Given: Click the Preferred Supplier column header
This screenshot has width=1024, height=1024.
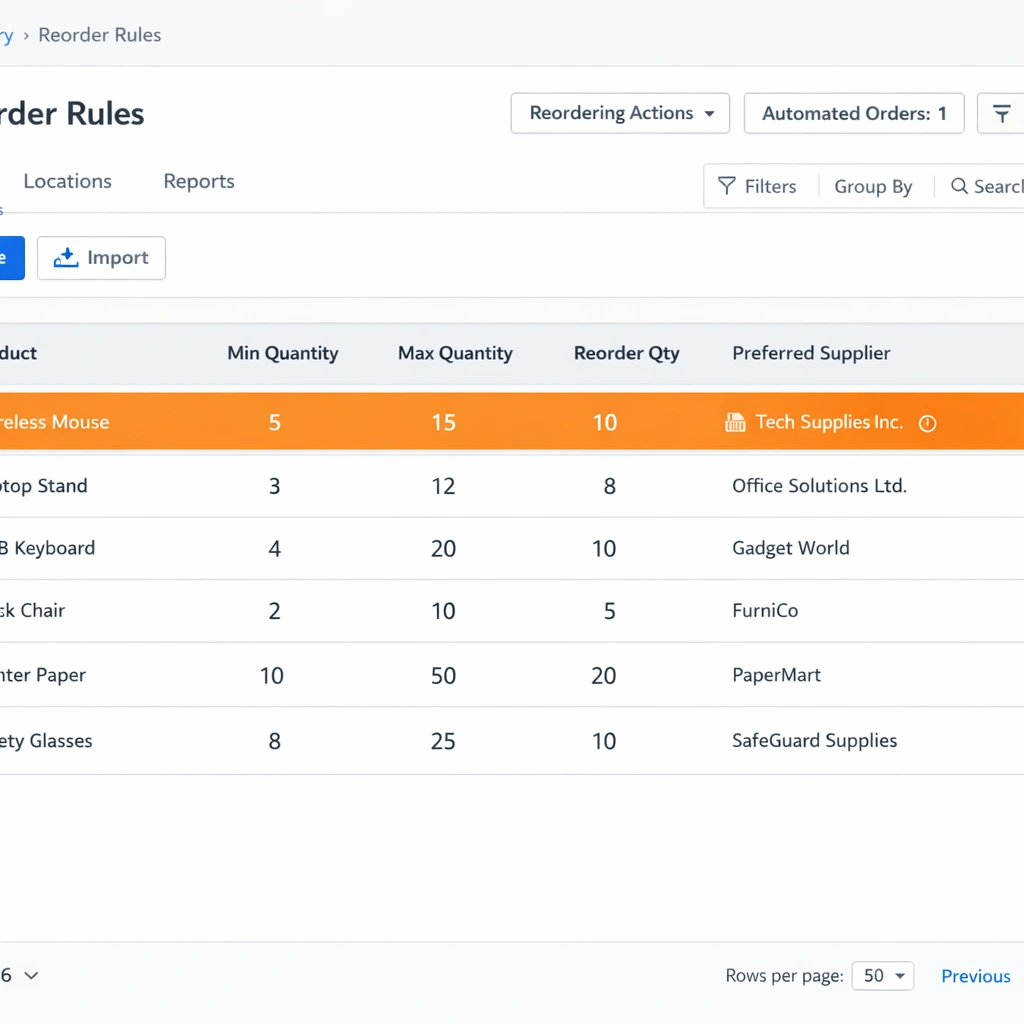Looking at the screenshot, I should point(811,353).
